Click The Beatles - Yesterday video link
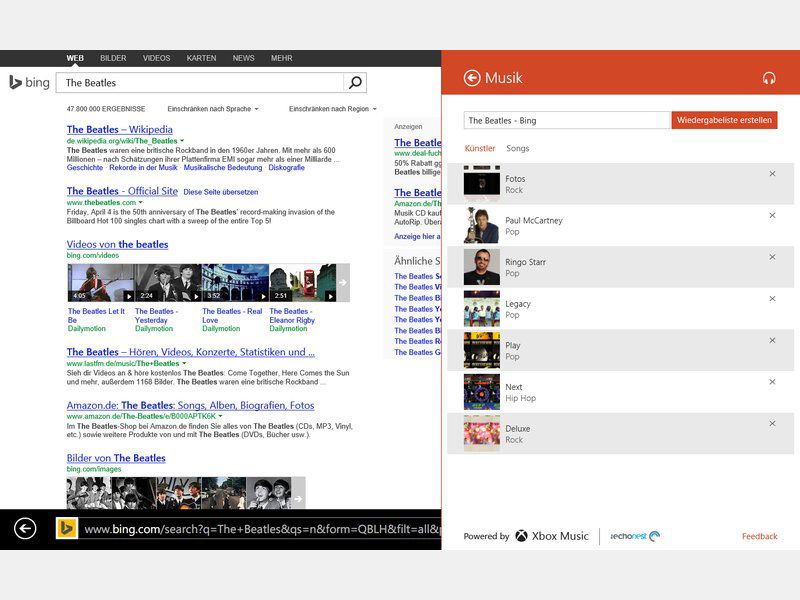Screen dimensions: 800x600 coord(156,315)
